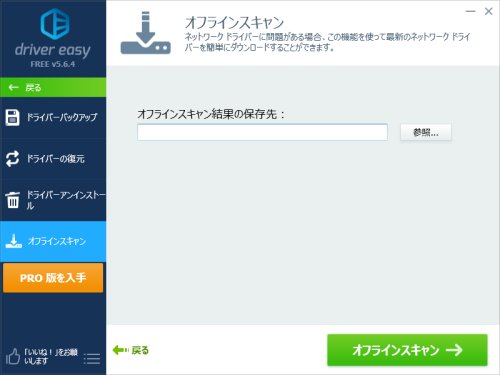Click the save location input field
Screen dimensions: 500x375
coord(262,132)
